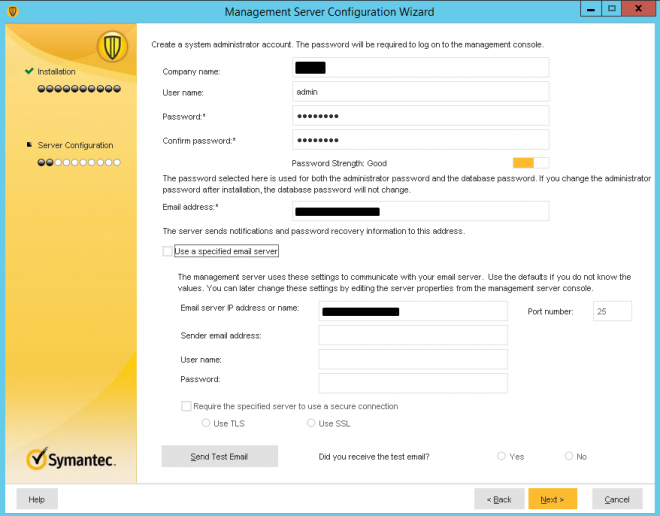Choose Yes for received test email
This screenshot has width=660, height=516.
[501, 456]
